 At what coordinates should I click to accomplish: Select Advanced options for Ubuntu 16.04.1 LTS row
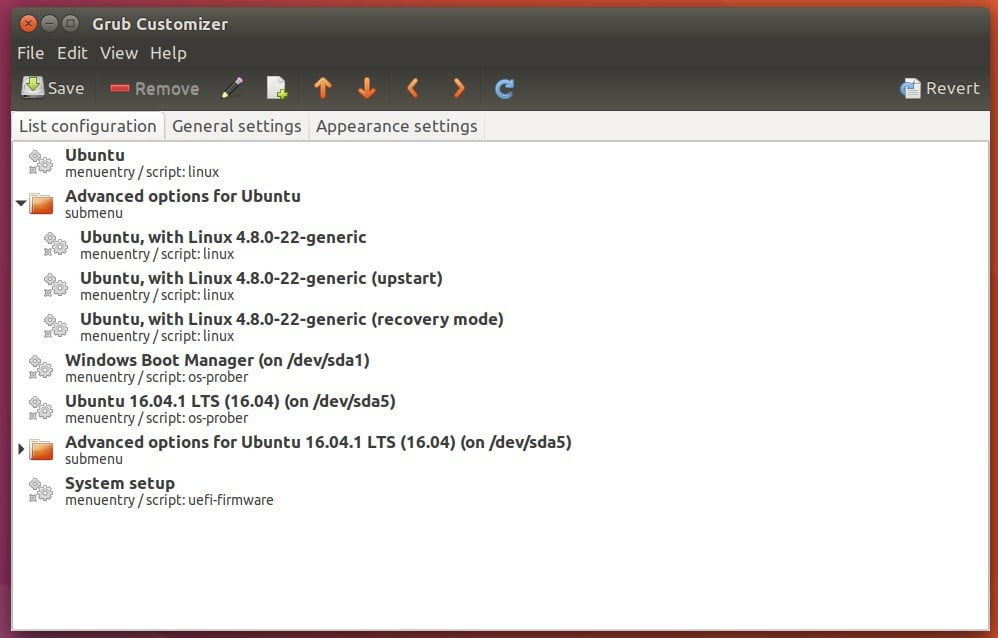500,450
